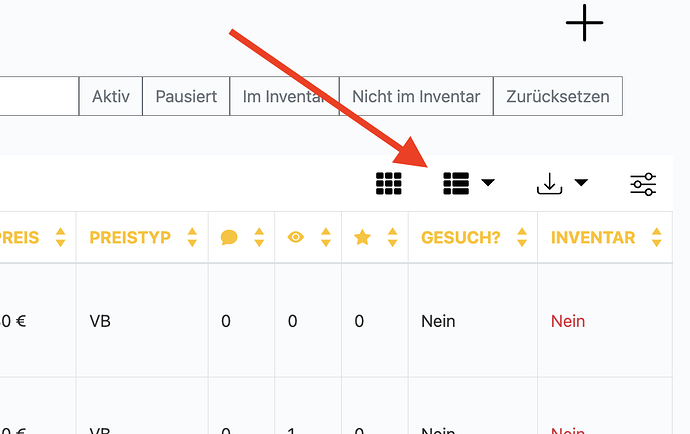This screenshot has height=434, width=690.
Task: Expand the download options dropdown arrow
Action: point(581,183)
